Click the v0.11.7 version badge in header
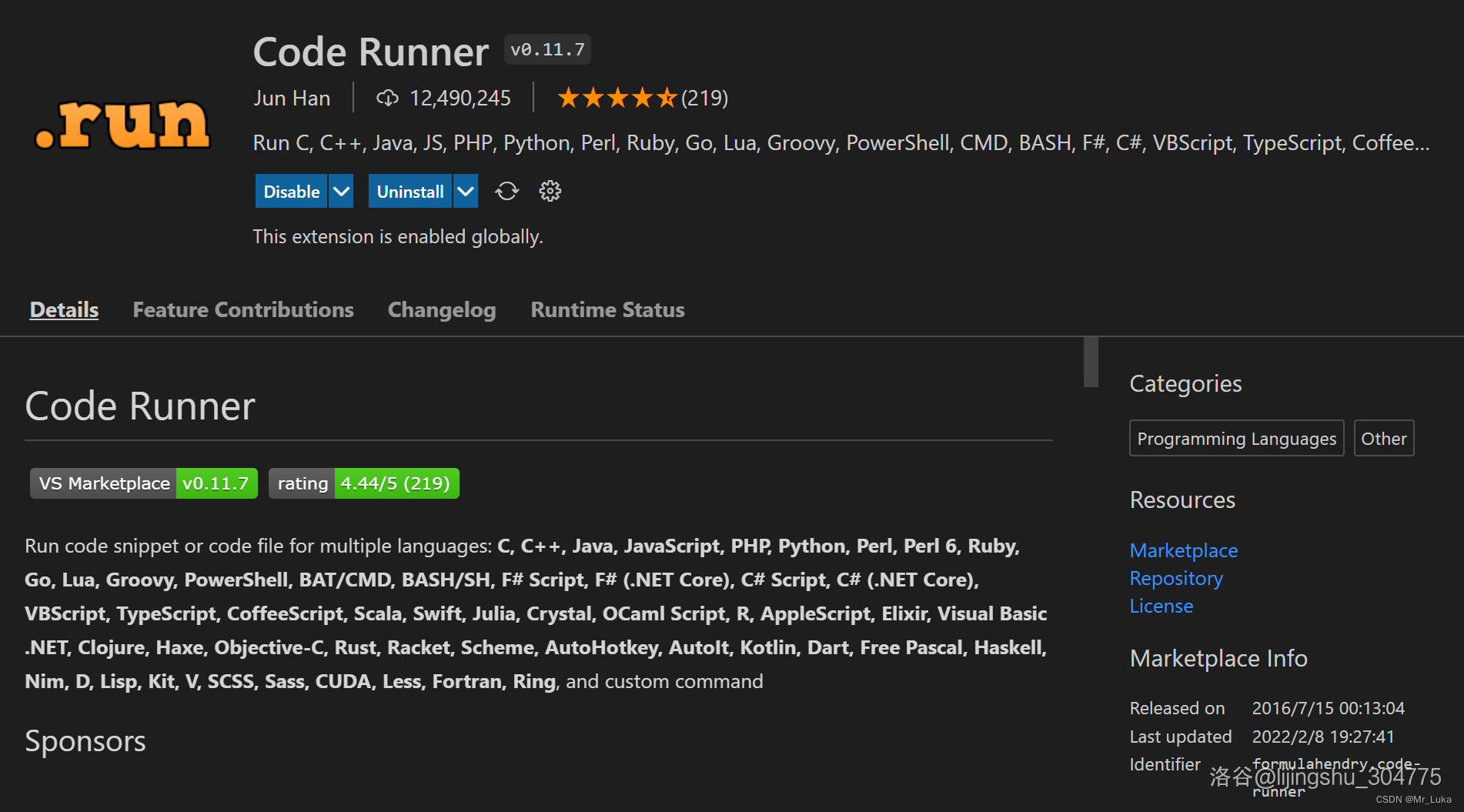The image size is (1464, 812). pyautogui.click(x=547, y=49)
